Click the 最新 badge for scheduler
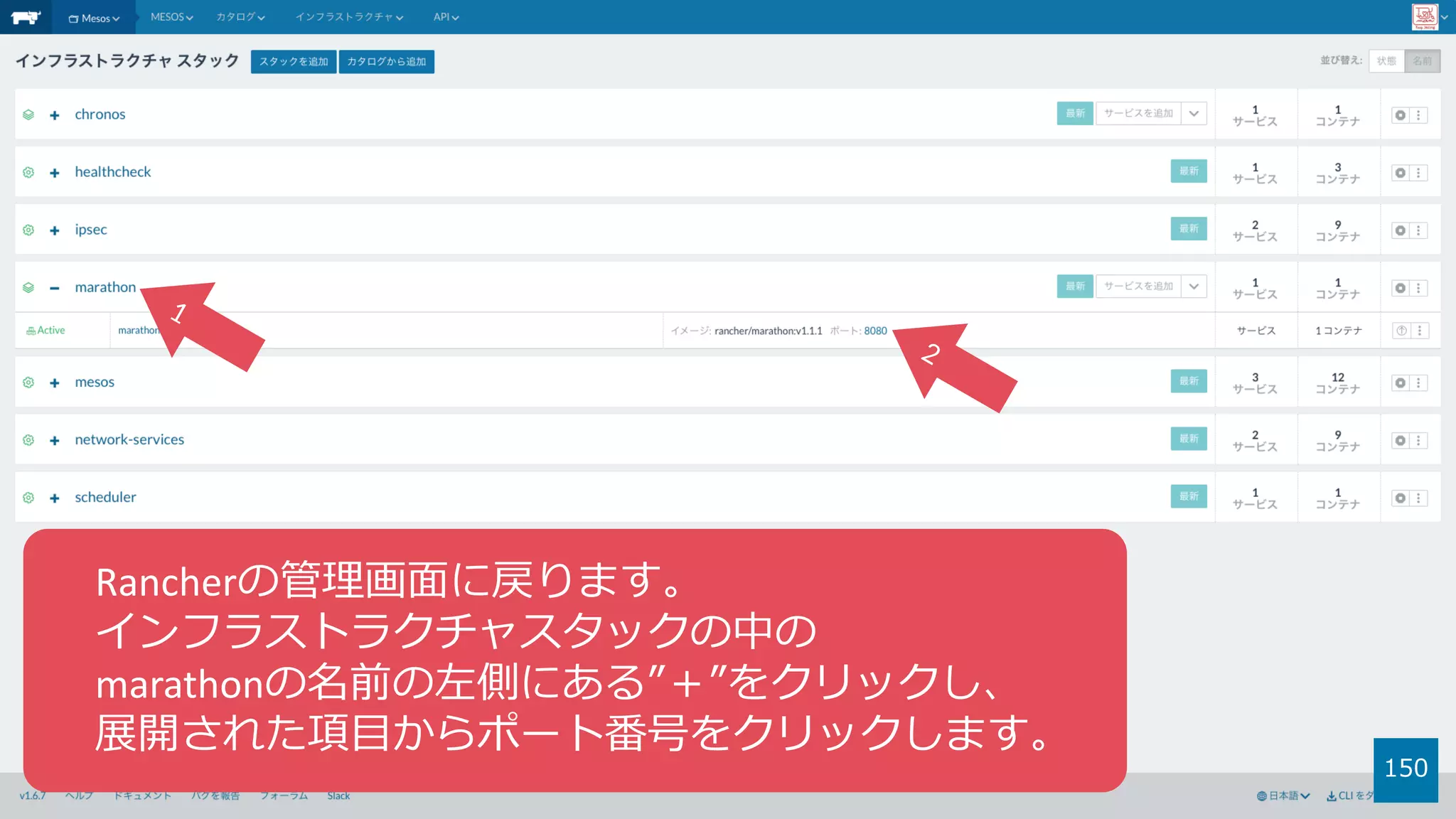Viewport: 1456px width, 819px height. tap(1189, 496)
